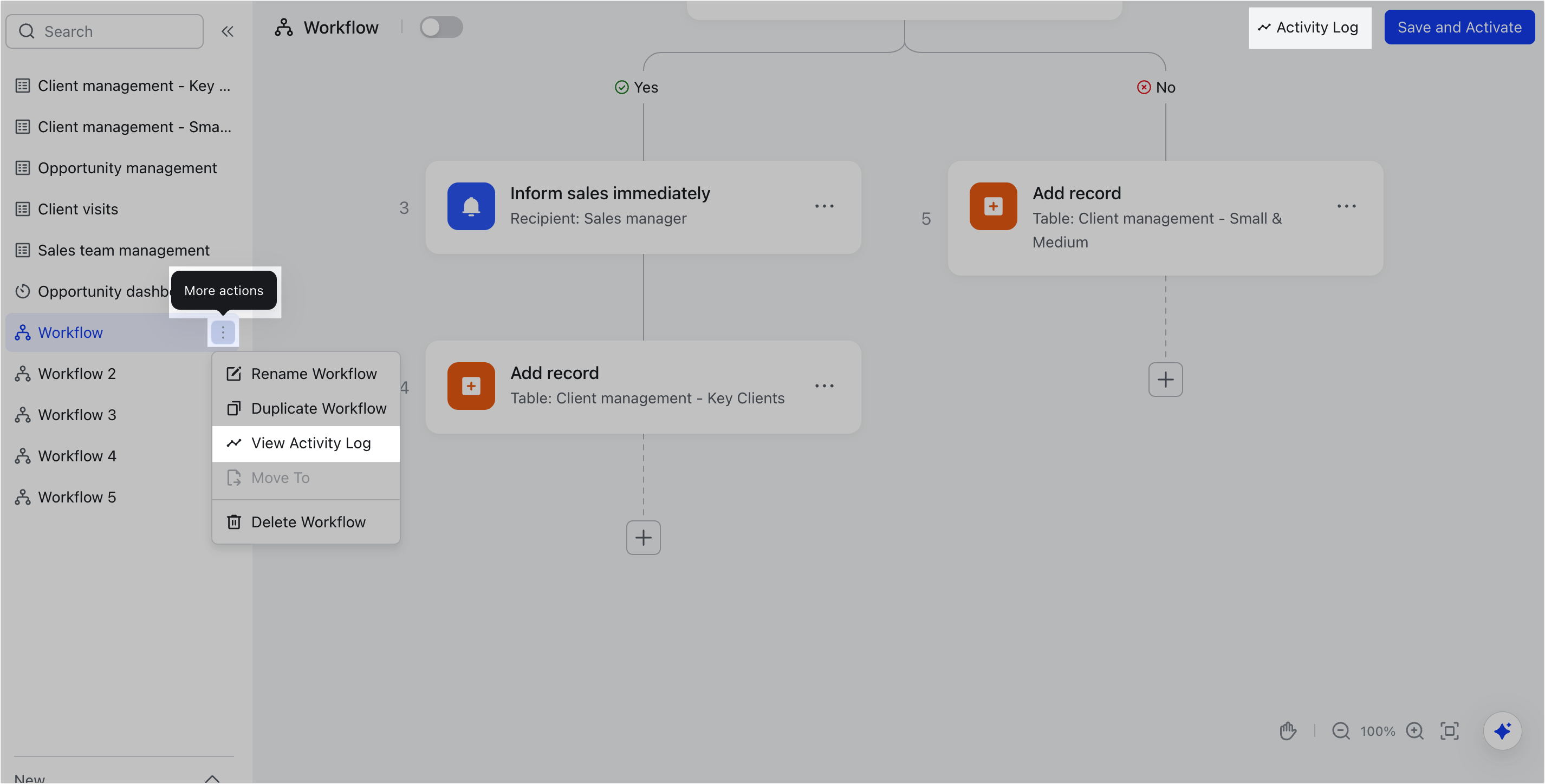Zoom out the workflow canvas
Viewport: 1545px width, 784px height.
[x=1341, y=731]
